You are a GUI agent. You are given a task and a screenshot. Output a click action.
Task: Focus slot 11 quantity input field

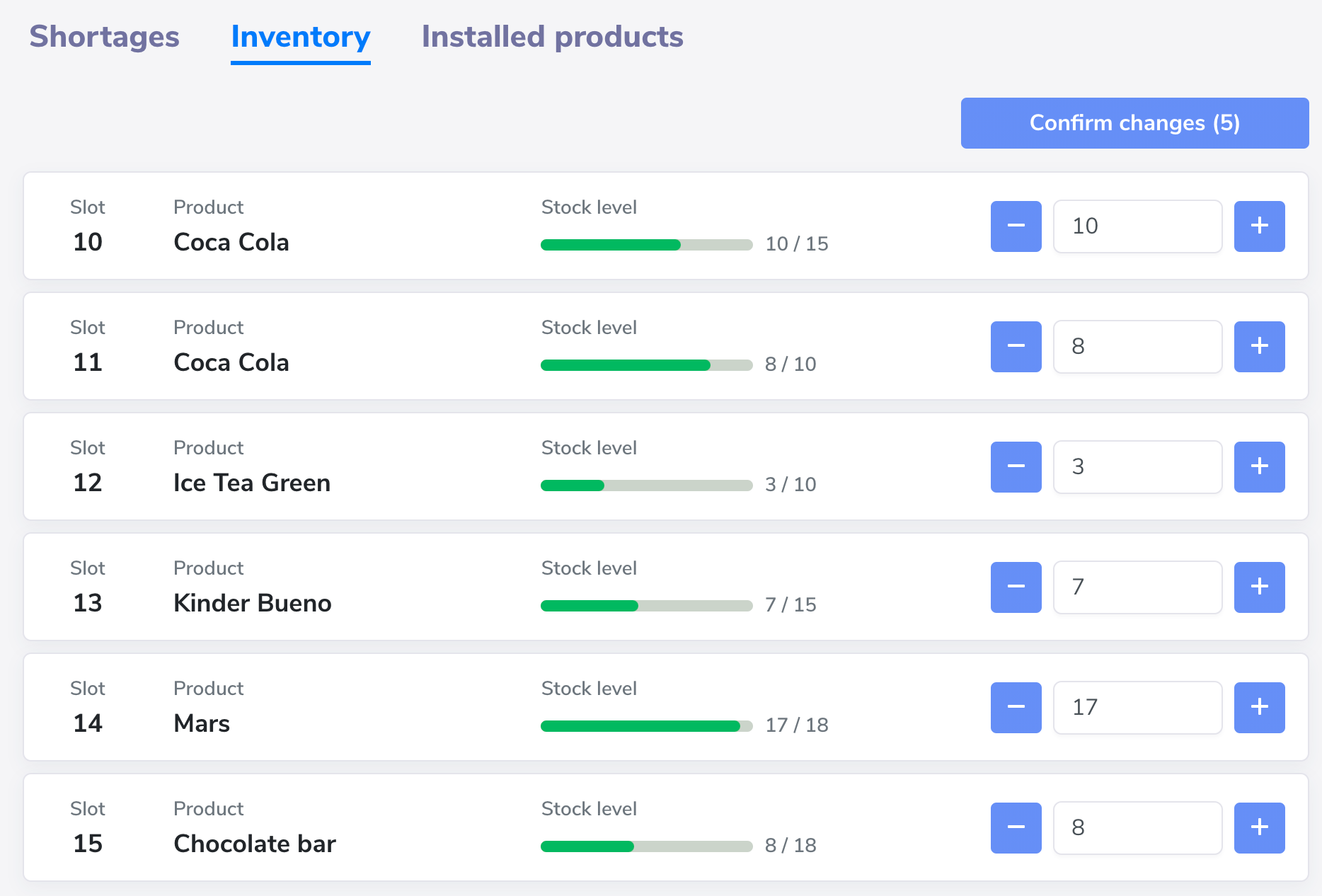1137,347
